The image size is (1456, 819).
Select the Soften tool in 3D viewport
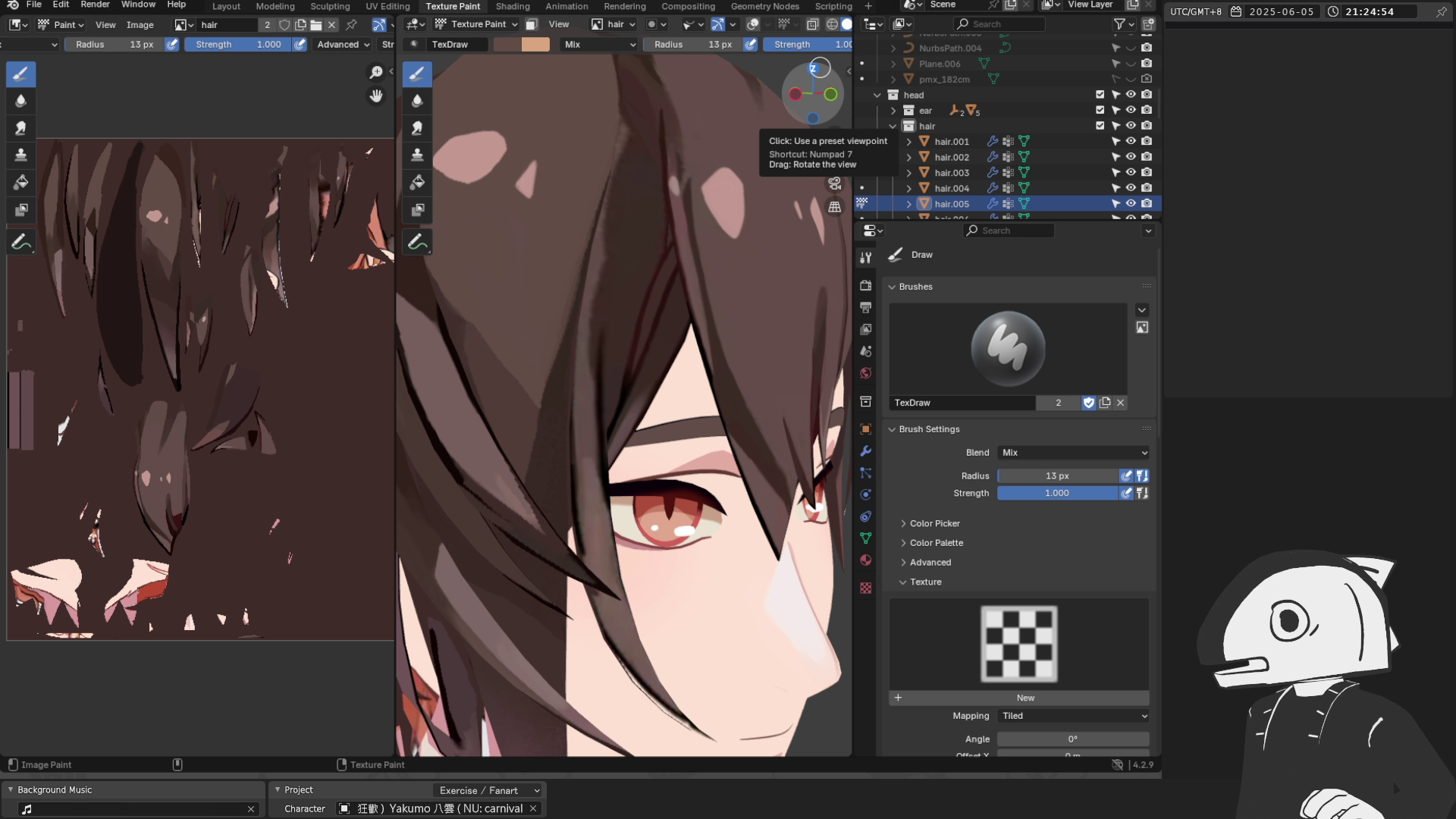[416, 101]
